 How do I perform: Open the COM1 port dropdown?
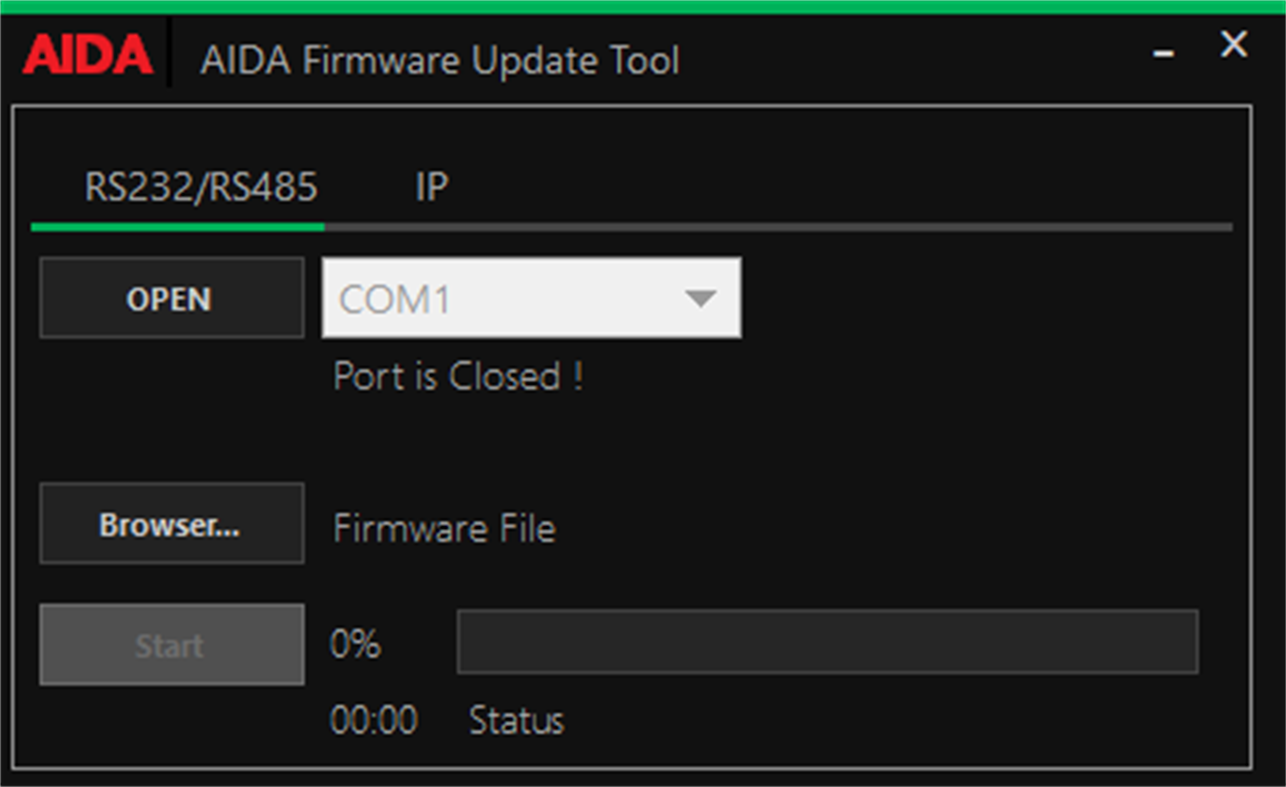[x=530, y=297]
